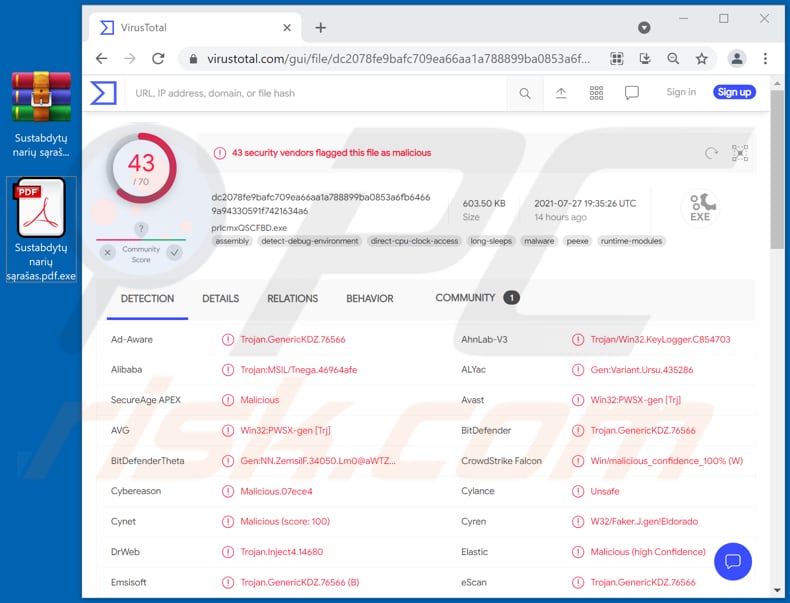Switch to the DETECTION tab

(147, 299)
